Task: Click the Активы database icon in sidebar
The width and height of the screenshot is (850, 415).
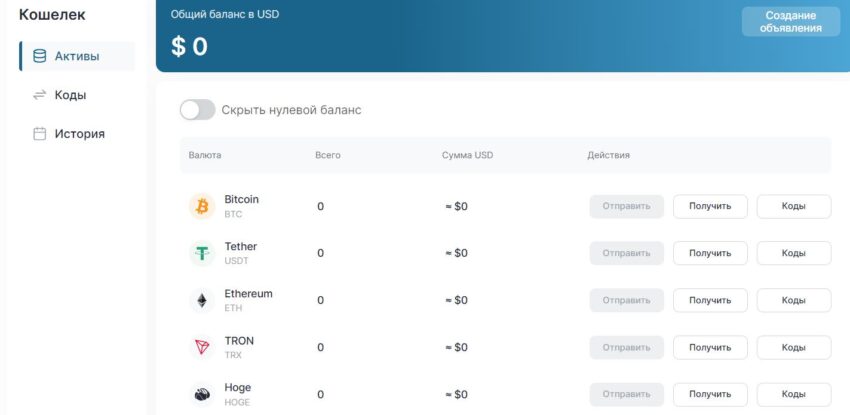Action: [40, 56]
